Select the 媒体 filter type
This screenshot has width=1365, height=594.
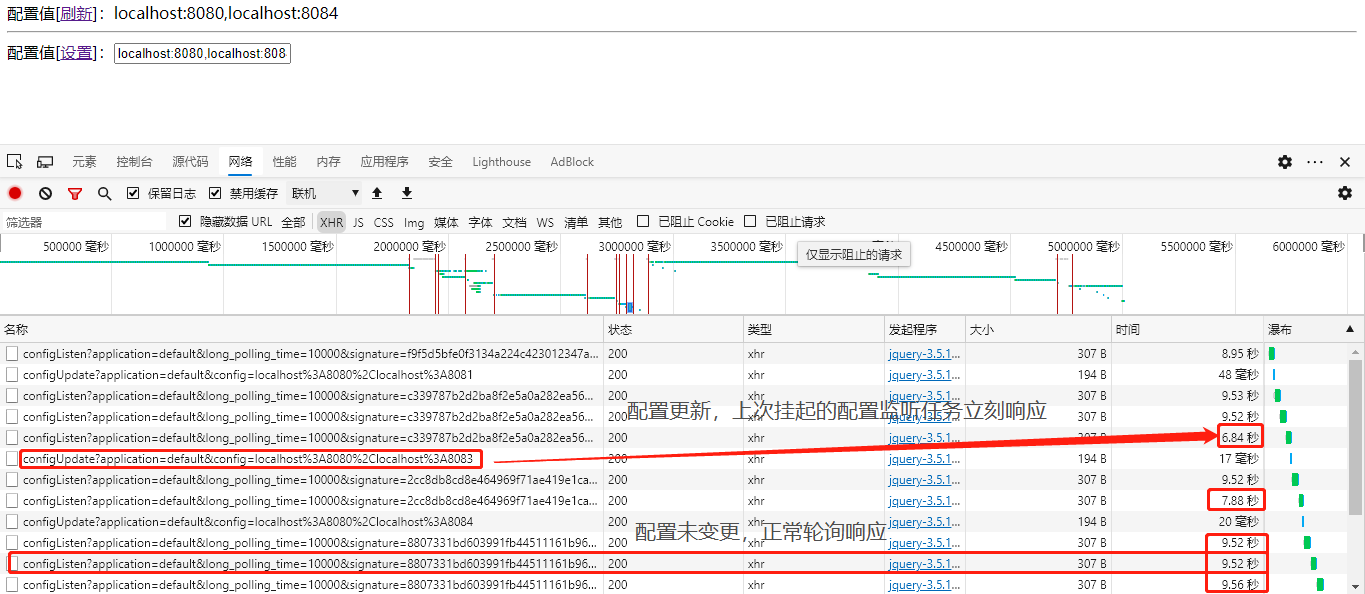click(x=446, y=222)
